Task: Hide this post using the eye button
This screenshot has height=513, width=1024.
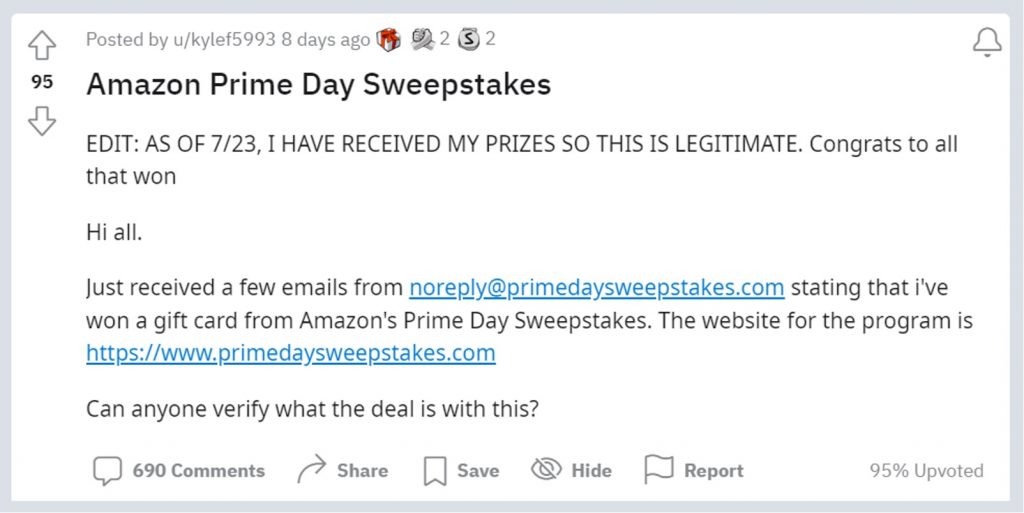Action: click(571, 470)
